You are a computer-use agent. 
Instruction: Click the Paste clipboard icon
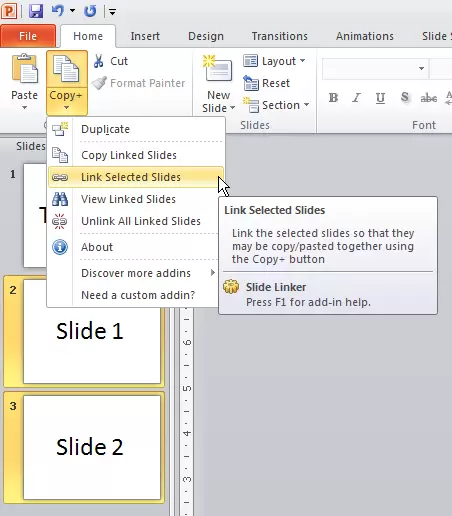click(x=25, y=69)
